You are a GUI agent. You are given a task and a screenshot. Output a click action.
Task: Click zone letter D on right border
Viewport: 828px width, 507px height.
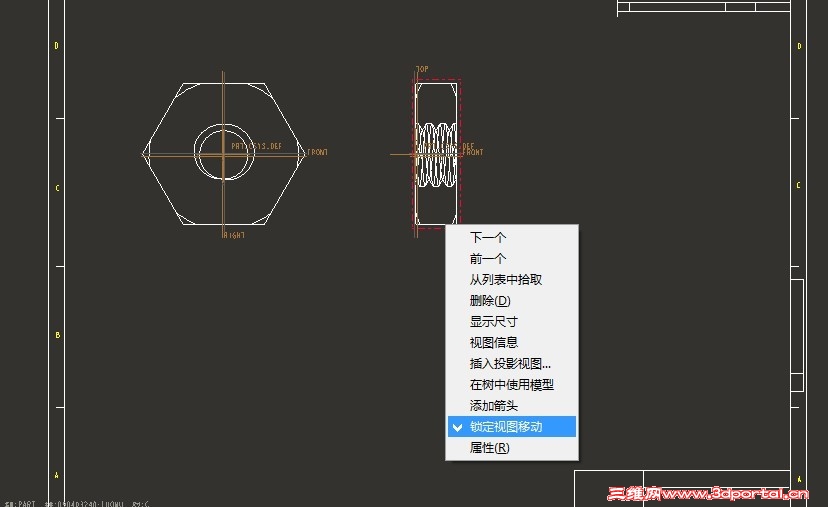799,46
